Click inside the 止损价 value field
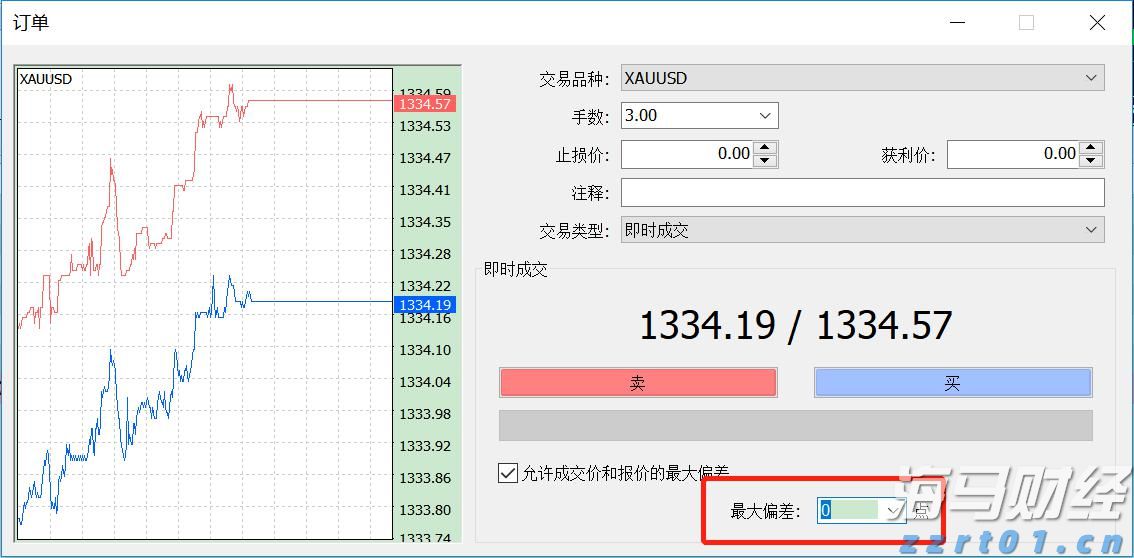Image resolution: width=1134 pixels, height=558 pixels. [686, 154]
